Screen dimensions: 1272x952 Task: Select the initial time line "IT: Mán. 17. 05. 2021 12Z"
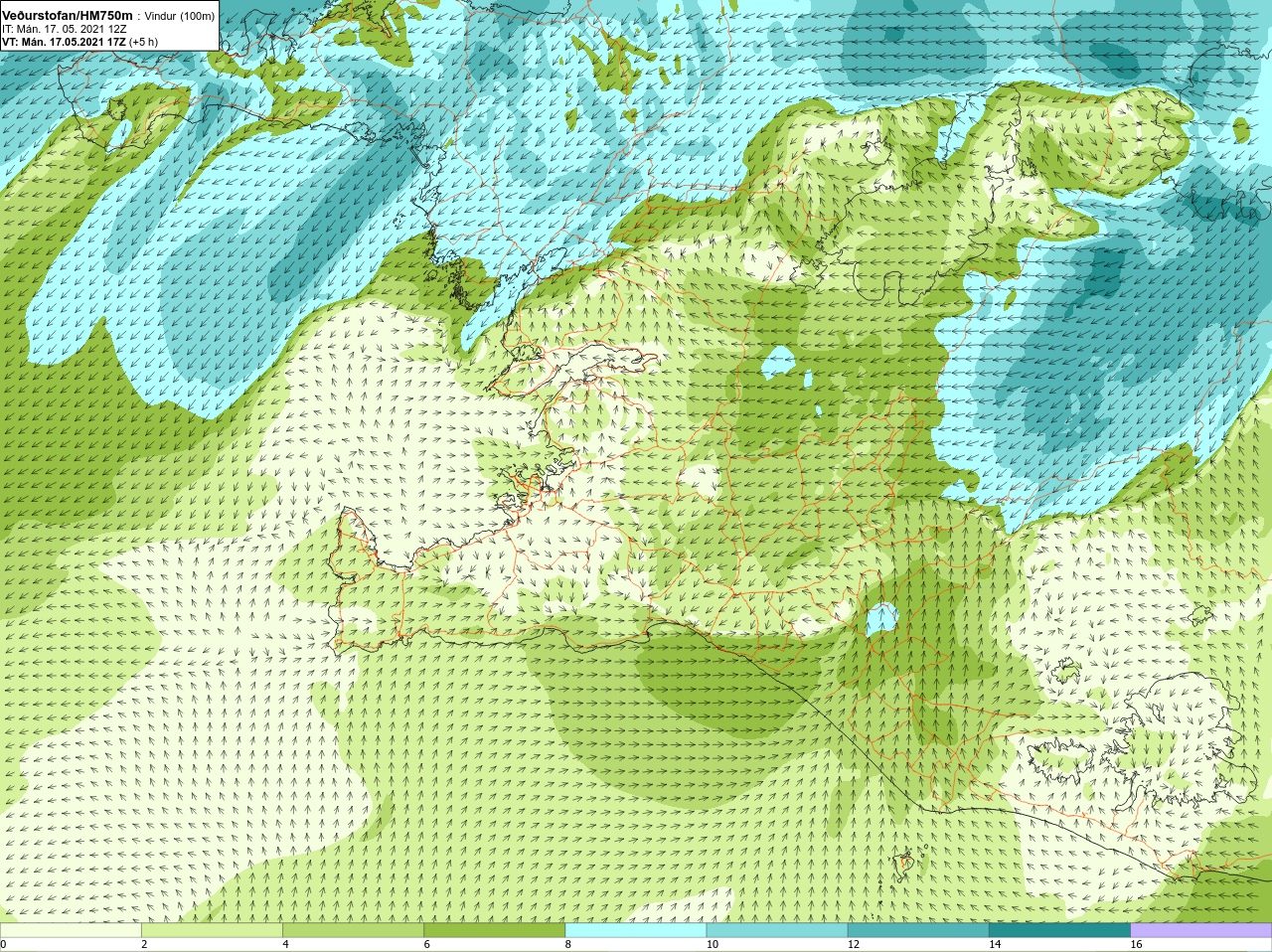coord(64,30)
